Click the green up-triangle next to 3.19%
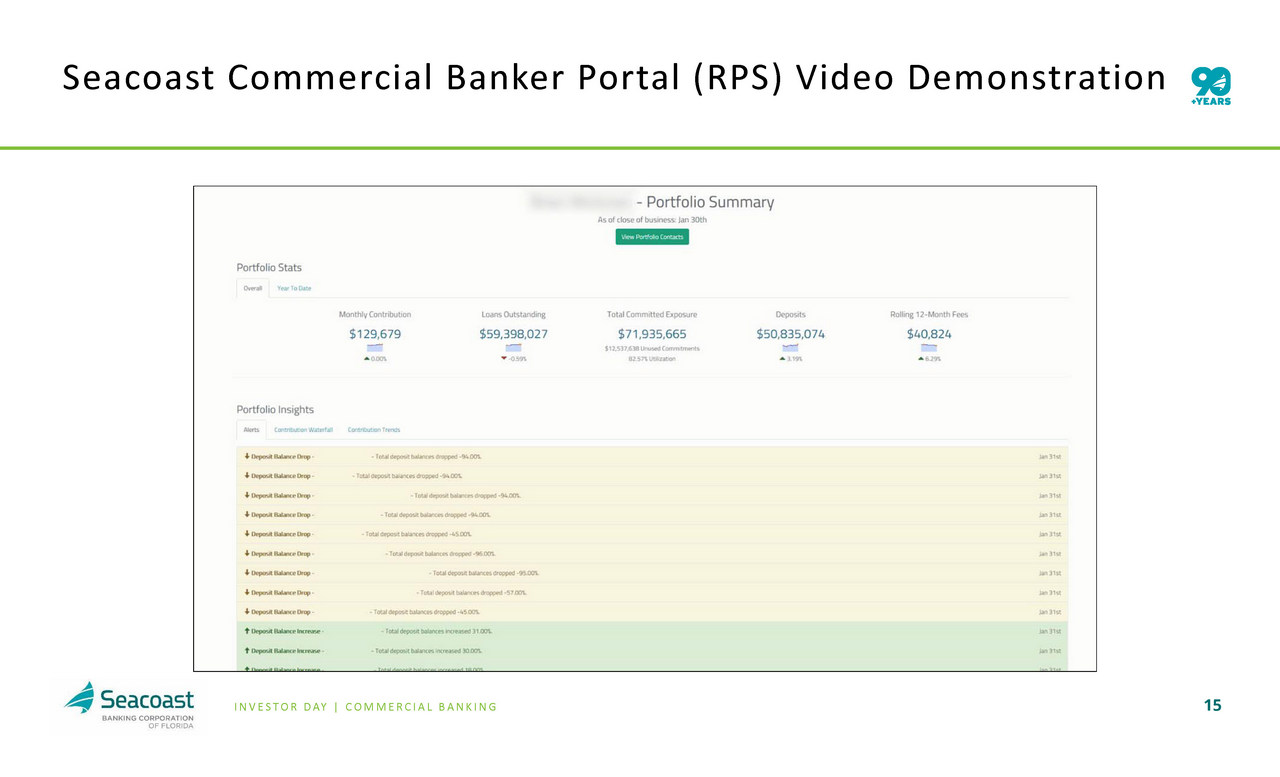Viewport: 1280px width, 777px height. click(x=781, y=359)
